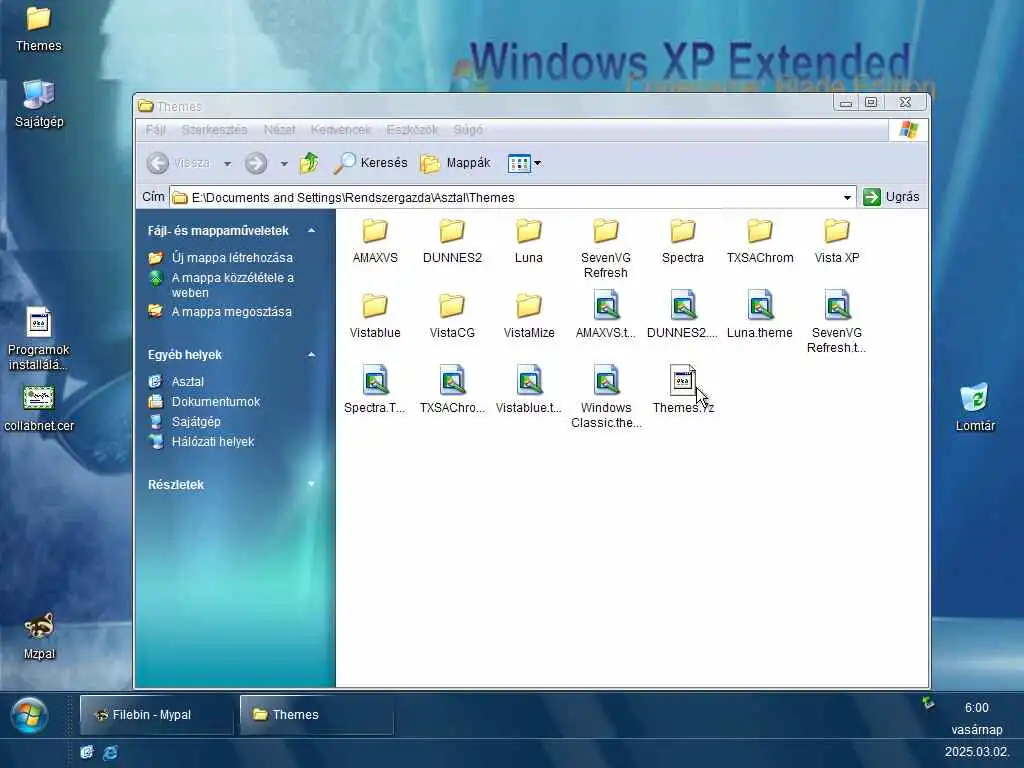The width and height of the screenshot is (1024, 768).
Task: Expand the Részletek panel
Action: click(312, 484)
